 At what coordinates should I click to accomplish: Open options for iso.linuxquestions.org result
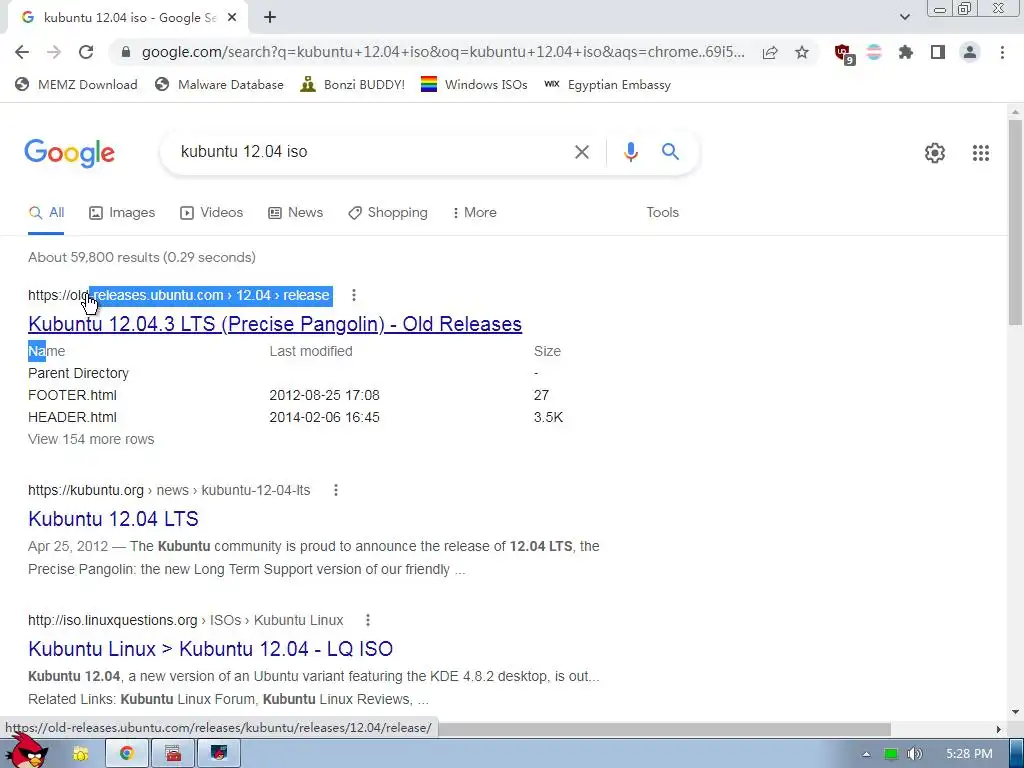pyautogui.click(x=368, y=620)
